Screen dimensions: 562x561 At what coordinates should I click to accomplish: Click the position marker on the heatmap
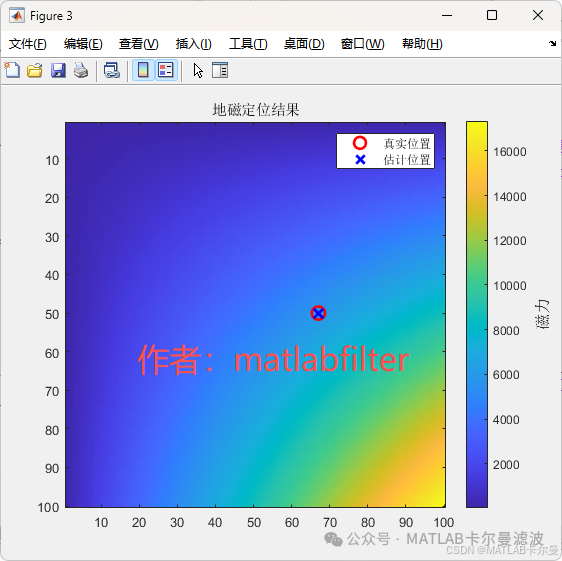pos(318,313)
